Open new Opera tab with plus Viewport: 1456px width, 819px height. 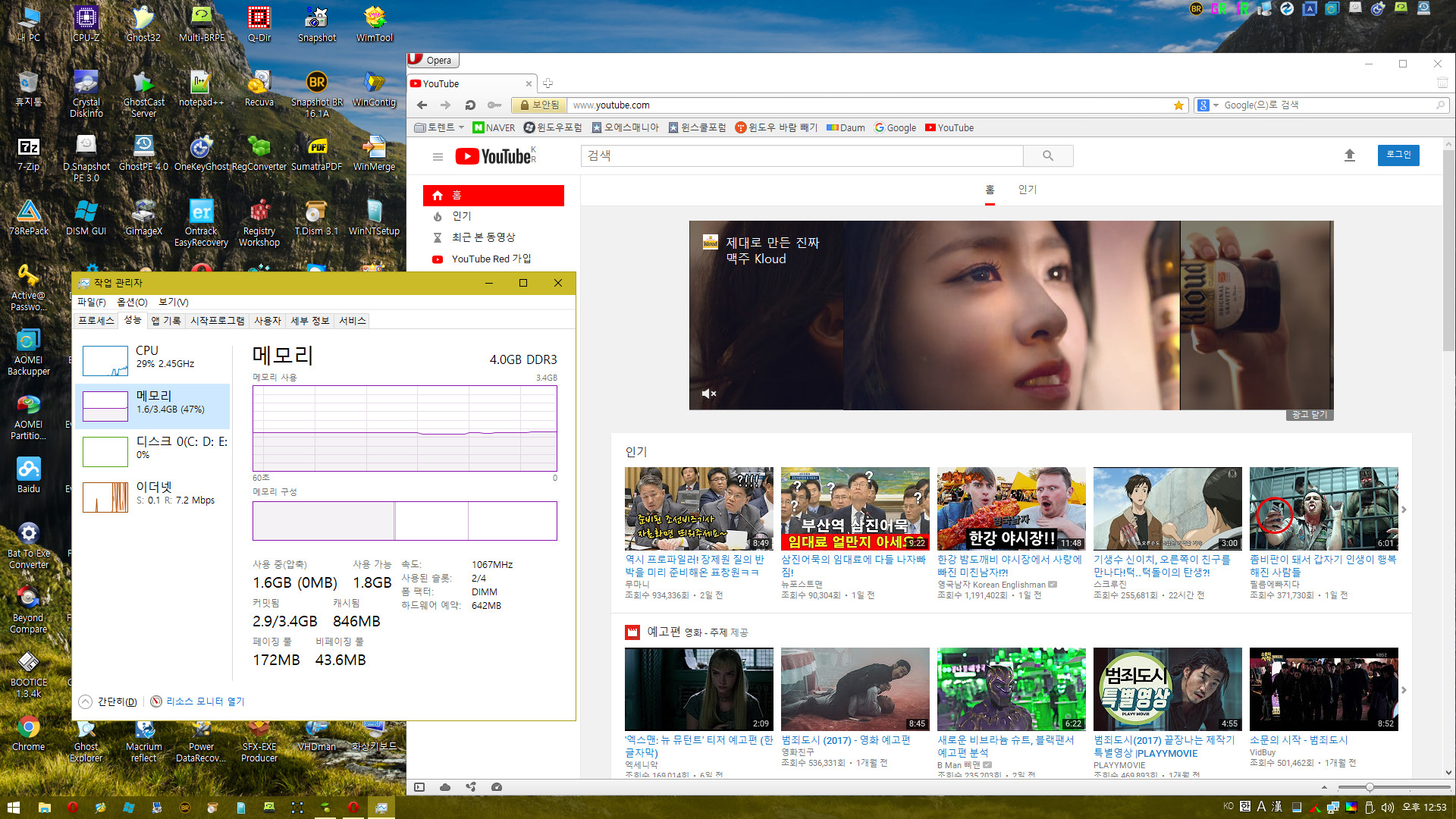548,83
